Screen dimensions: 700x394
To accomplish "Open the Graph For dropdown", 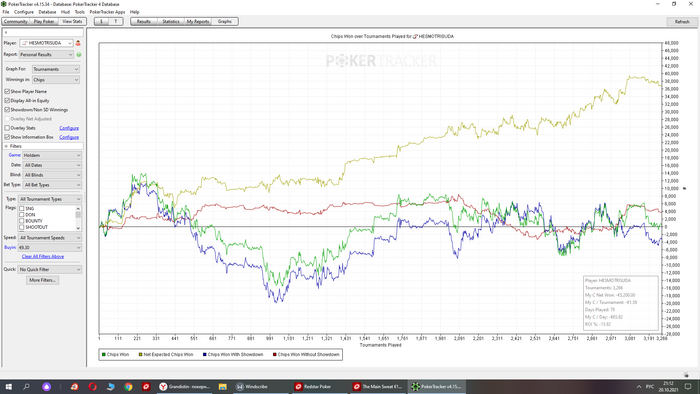I will click(56, 69).
